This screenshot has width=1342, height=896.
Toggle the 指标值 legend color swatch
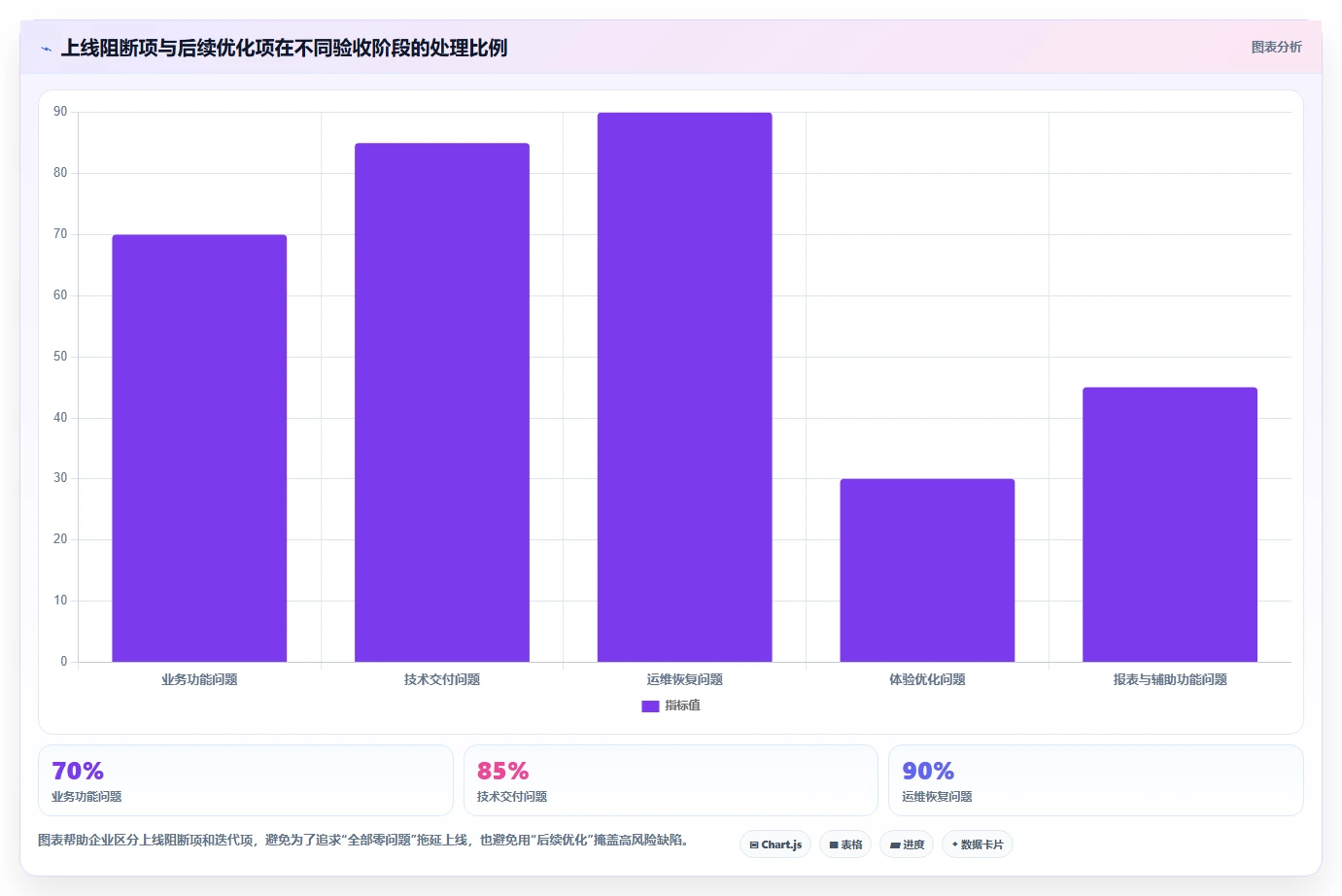click(650, 706)
